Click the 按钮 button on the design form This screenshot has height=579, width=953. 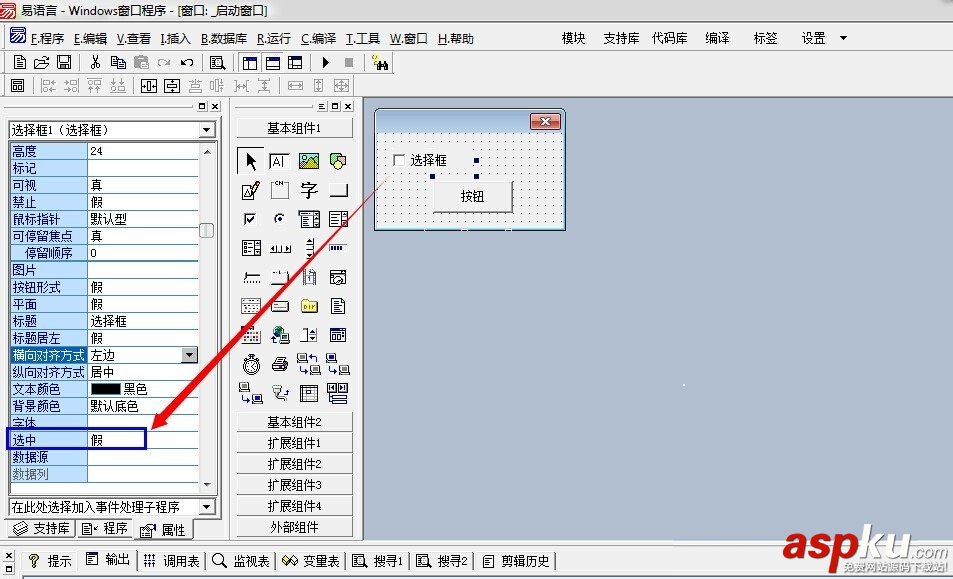(472, 196)
